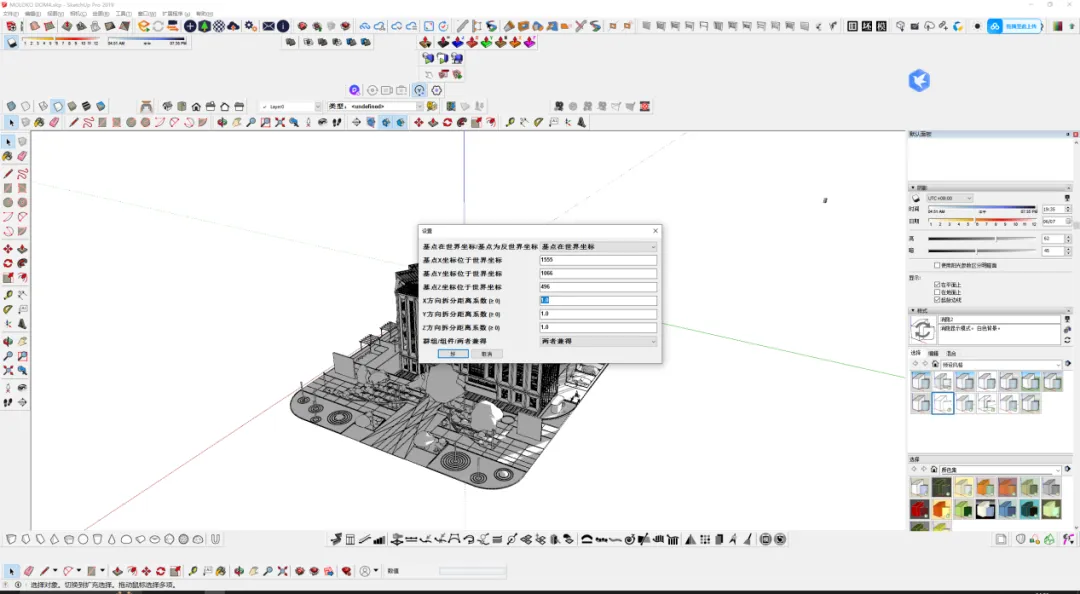This screenshot has width=1080, height=594.
Task: Click the 取消 cancel button in dialog
Action: point(487,354)
